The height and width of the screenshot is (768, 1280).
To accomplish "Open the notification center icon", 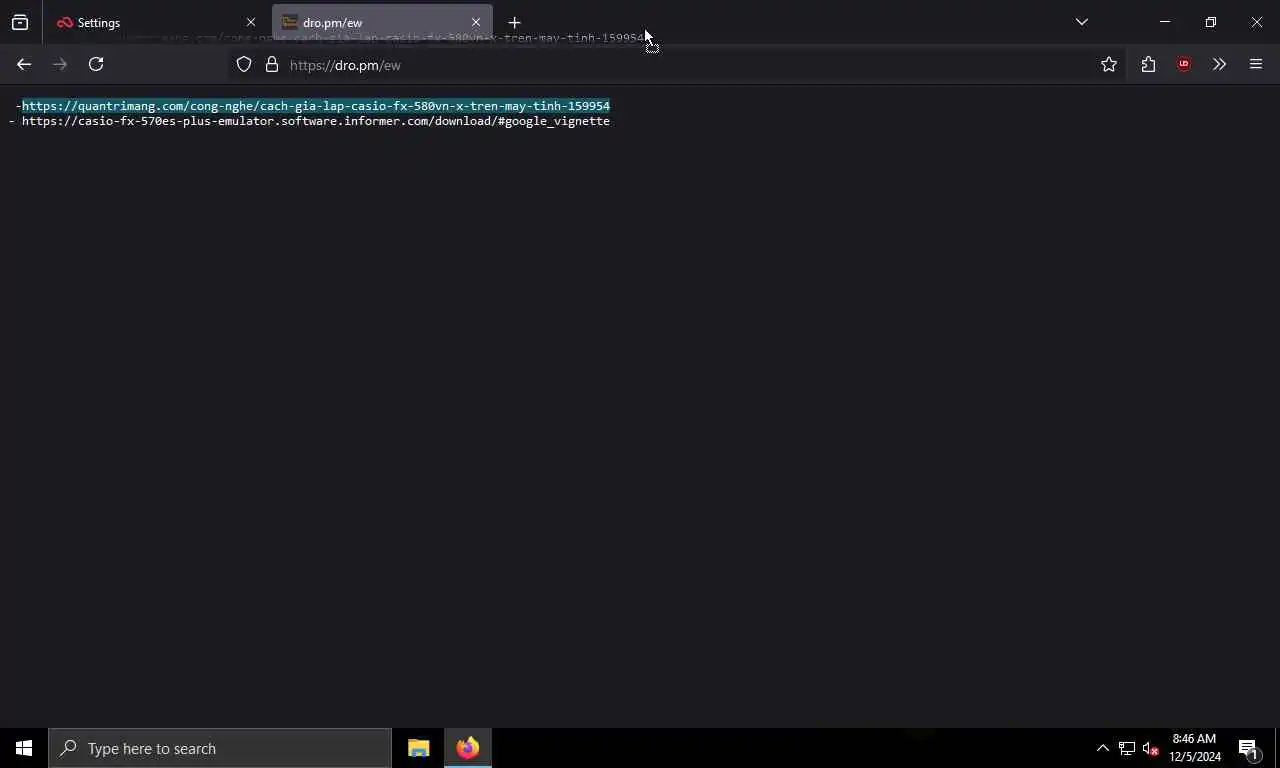I will [1248, 748].
